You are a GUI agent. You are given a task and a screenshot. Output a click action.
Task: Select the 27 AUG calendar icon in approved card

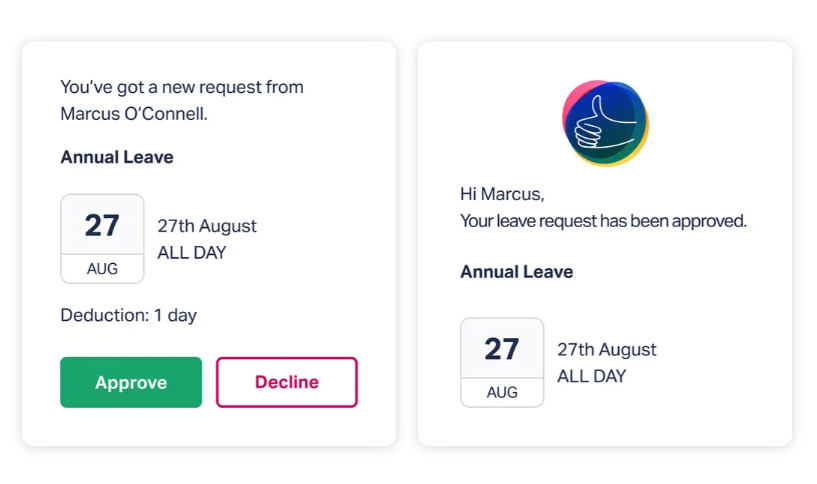click(502, 362)
